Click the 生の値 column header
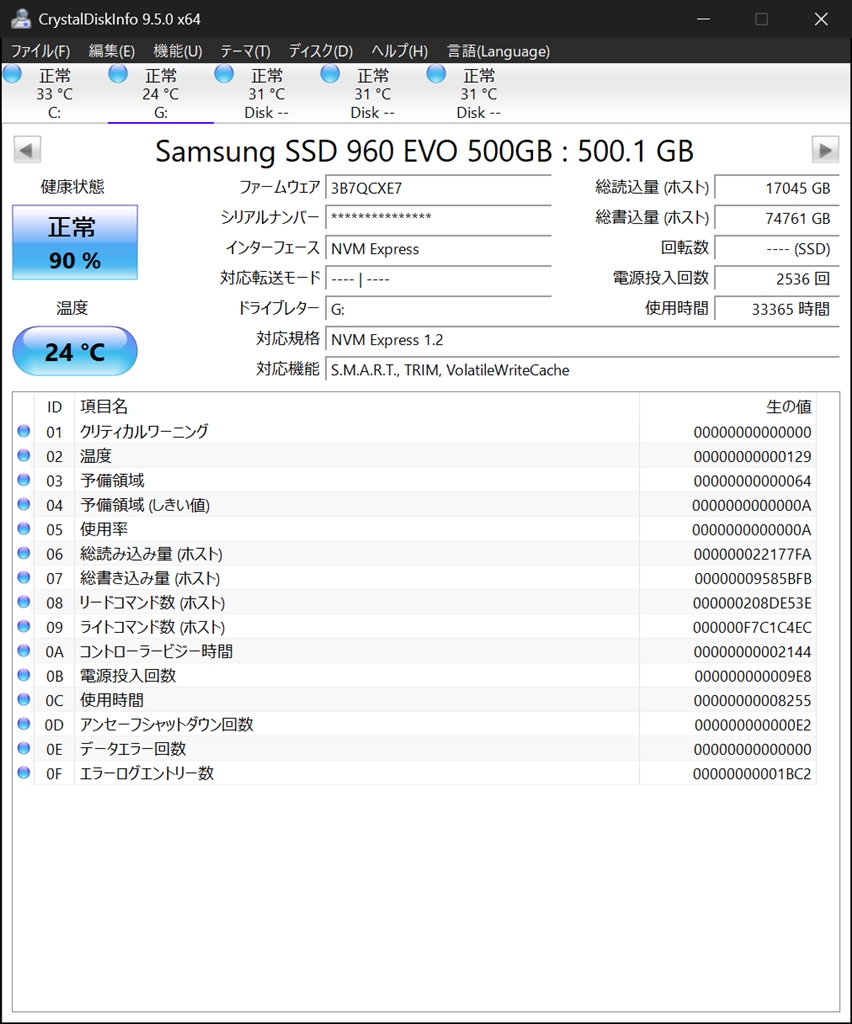Image resolution: width=852 pixels, height=1024 pixels. coord(727,407)
